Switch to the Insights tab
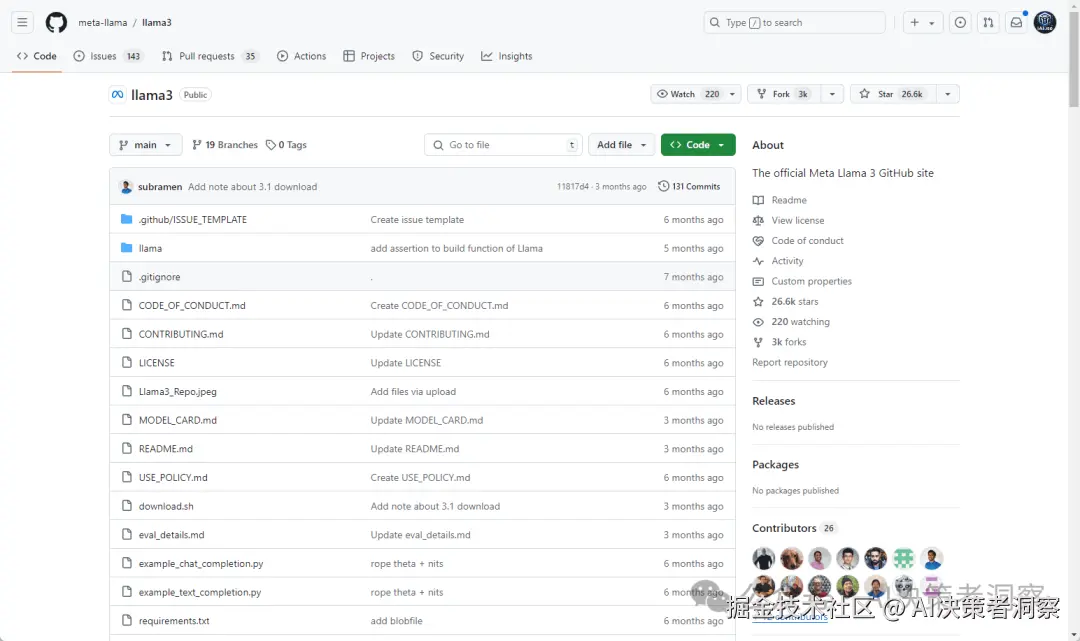The width and height of the screenshot is (1080, 641). tap(507, 56)
